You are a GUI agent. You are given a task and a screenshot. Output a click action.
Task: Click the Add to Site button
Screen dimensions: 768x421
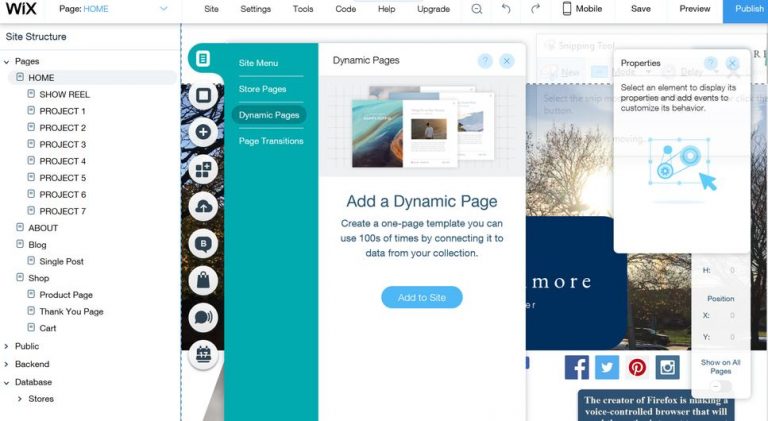tap(422, 297)
